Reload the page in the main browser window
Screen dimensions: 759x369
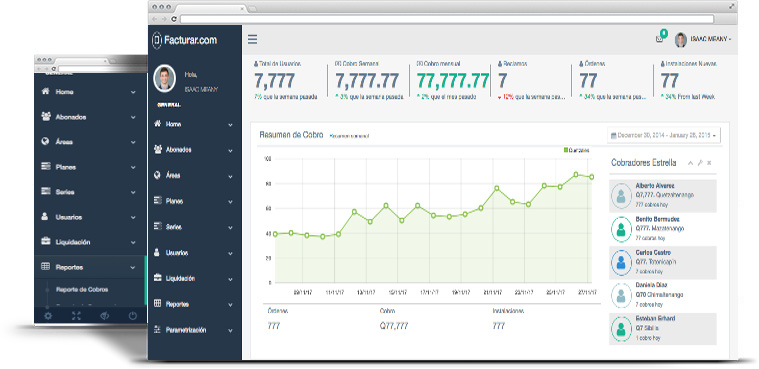pyautogui.click(x=174, y=18)
